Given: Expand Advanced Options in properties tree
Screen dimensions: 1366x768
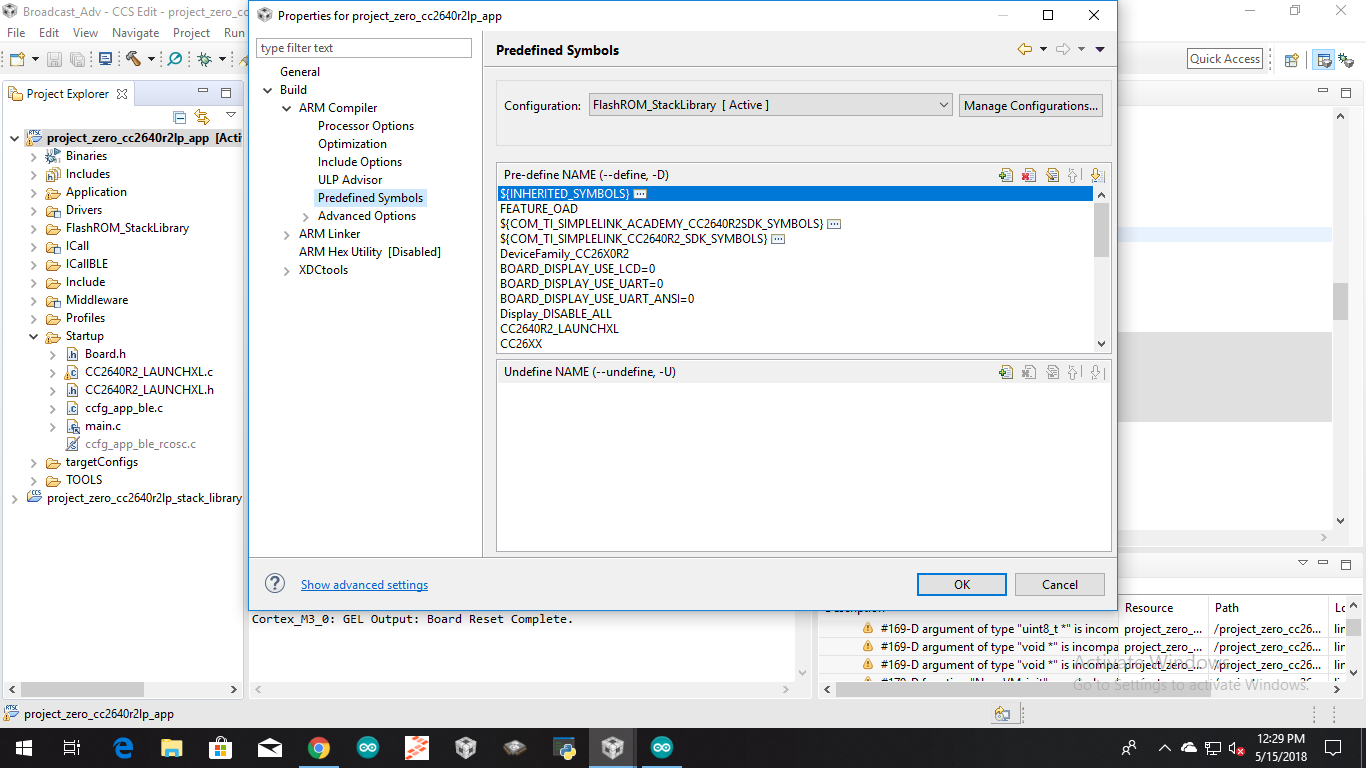Looking at the screenshot, I should [306, 216].
